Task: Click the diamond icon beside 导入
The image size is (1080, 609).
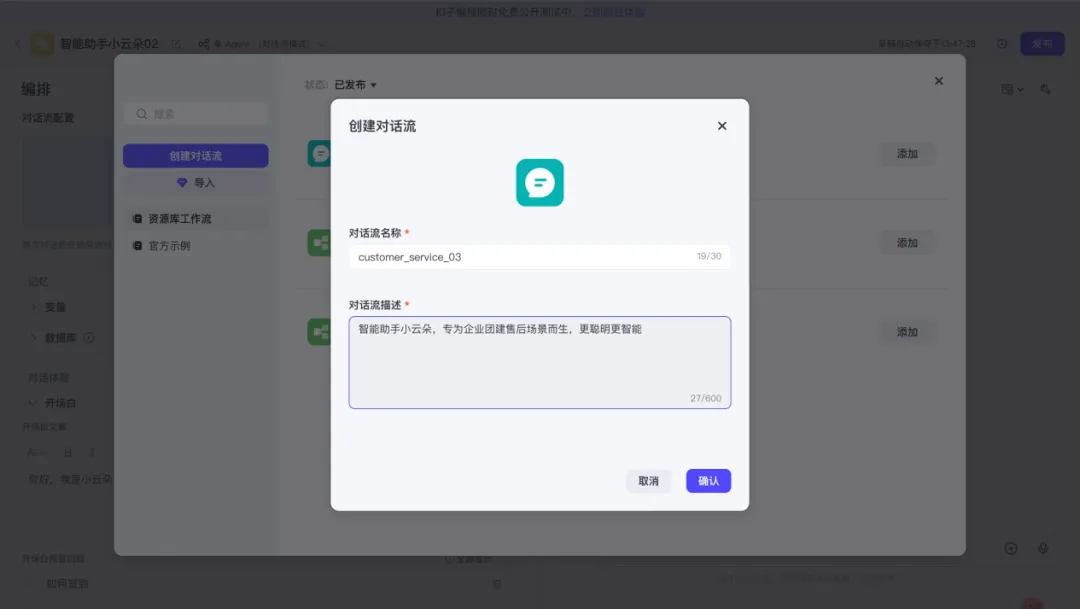Action: click(x=182, y=183)
